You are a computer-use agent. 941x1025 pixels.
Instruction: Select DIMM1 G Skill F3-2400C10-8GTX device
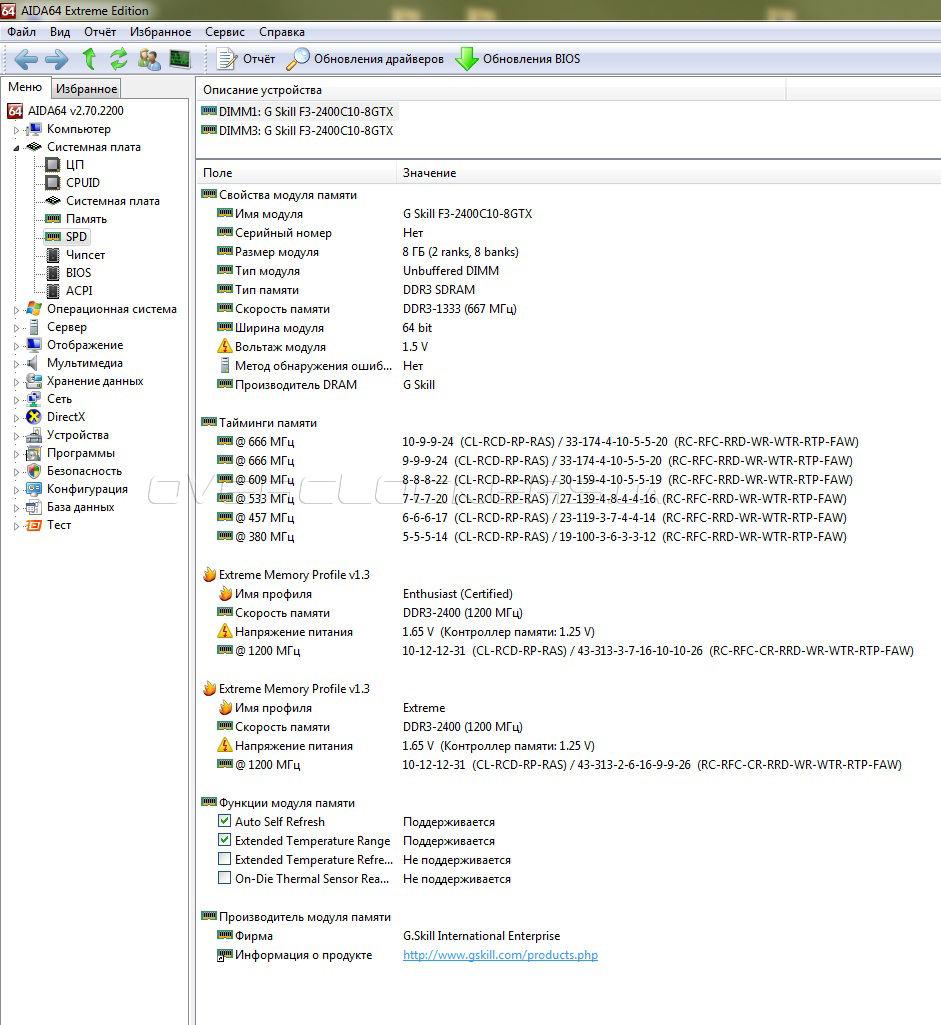coord(297,111)
